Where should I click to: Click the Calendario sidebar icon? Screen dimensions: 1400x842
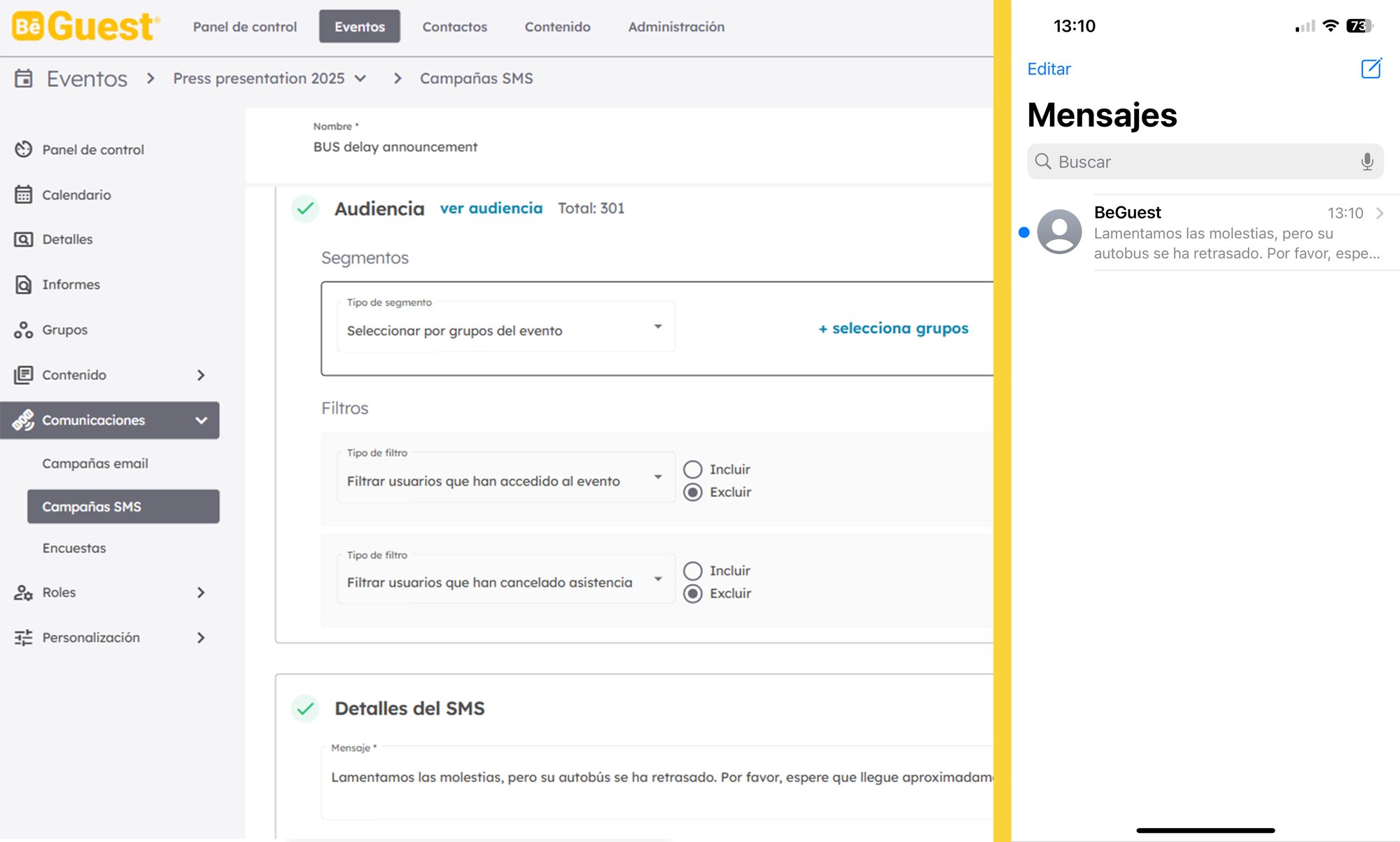(x=24, y=195)
